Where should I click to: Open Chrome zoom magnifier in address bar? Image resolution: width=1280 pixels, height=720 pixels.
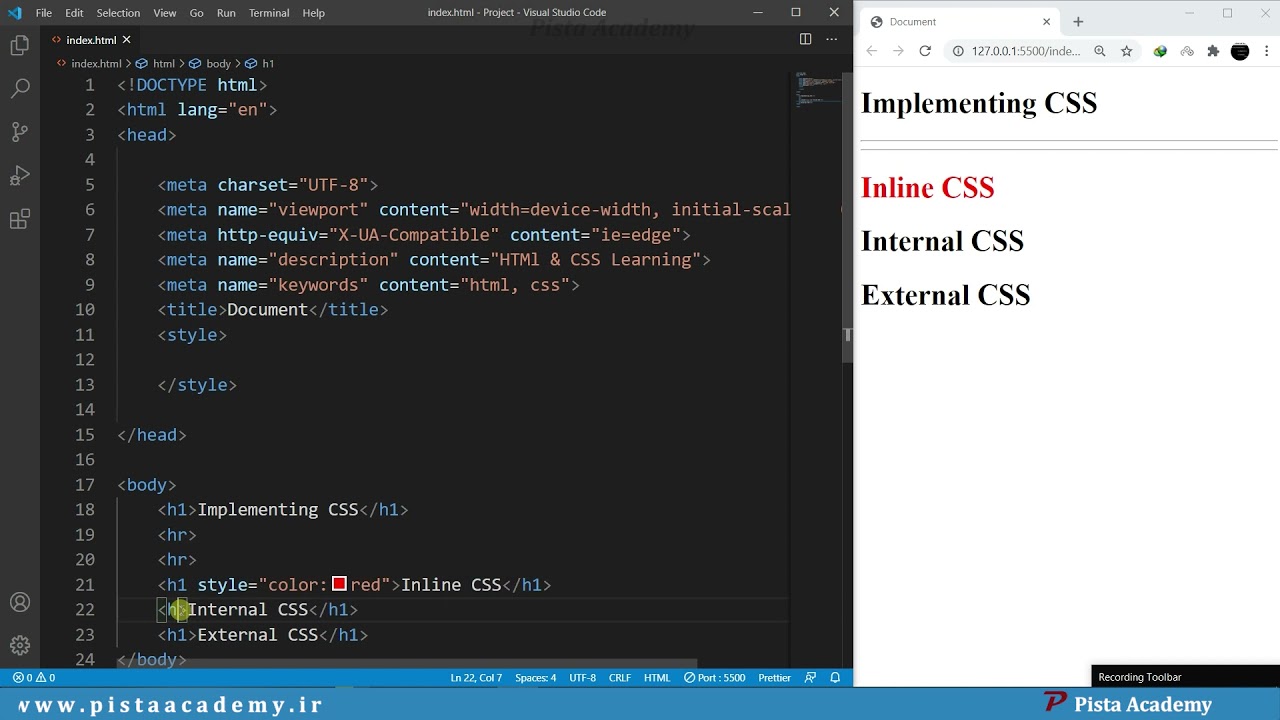point(1100,51)
